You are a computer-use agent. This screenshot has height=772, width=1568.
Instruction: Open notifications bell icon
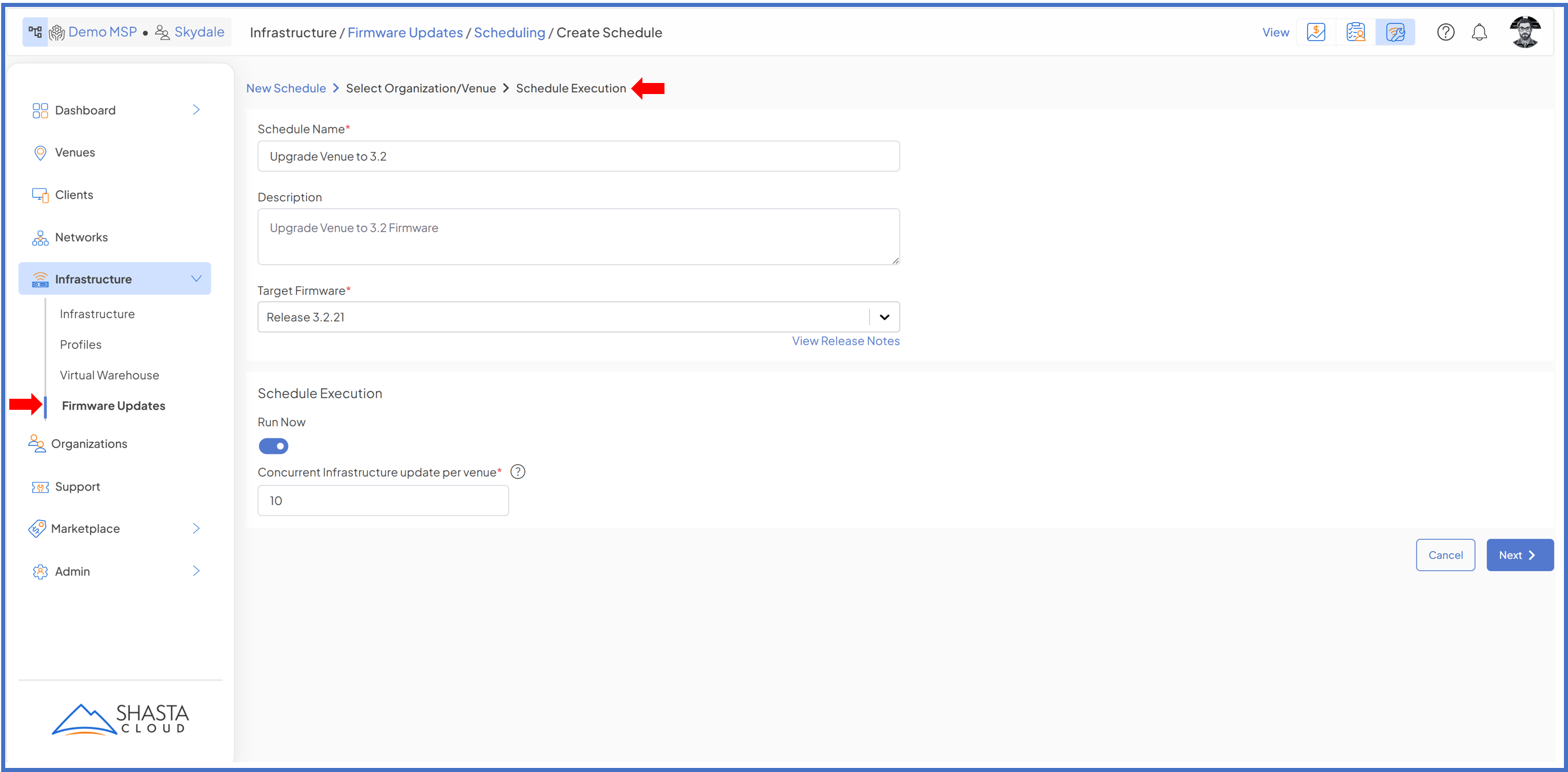[1479, 33]
